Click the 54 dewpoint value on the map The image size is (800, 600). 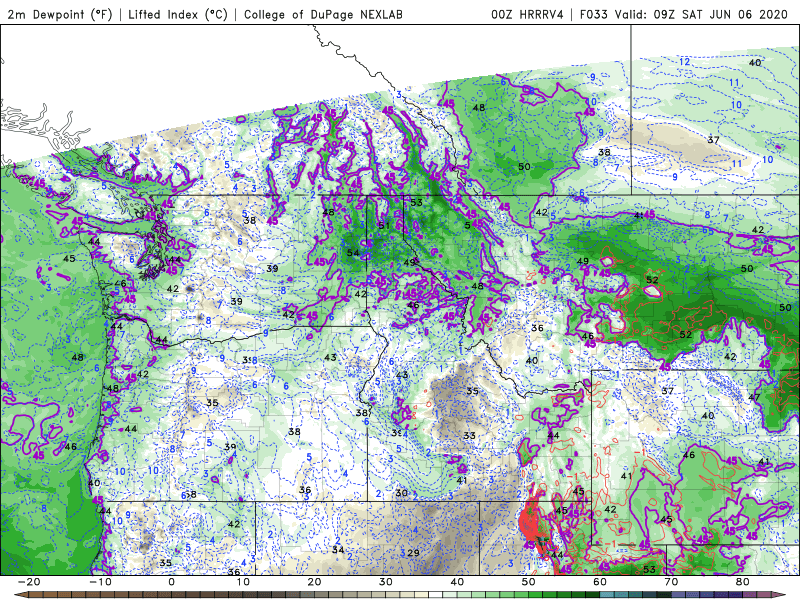(x=353, y=253)
